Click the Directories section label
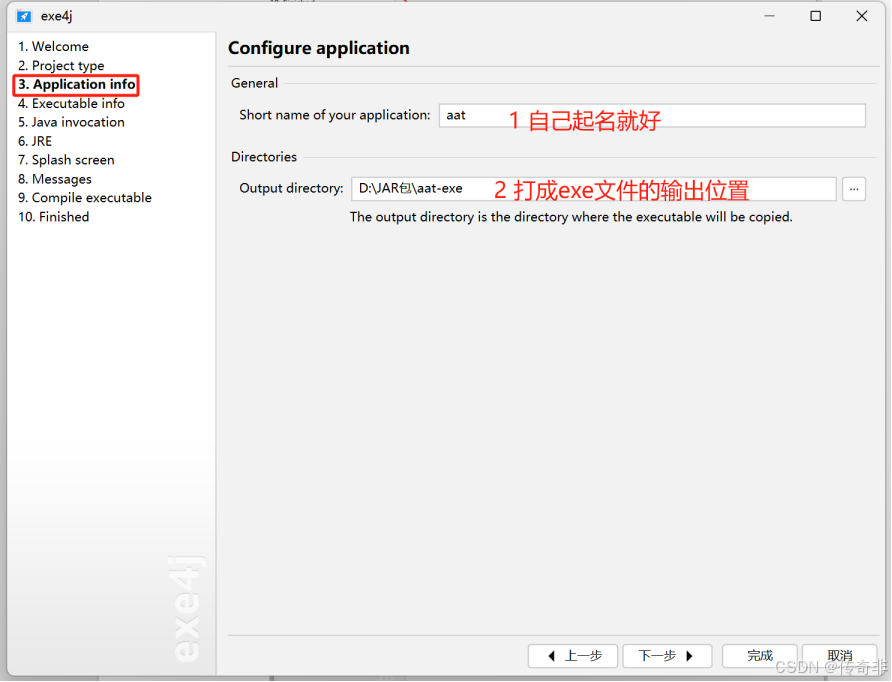This screenshot has height=682, width=892. tap(263, 156)
